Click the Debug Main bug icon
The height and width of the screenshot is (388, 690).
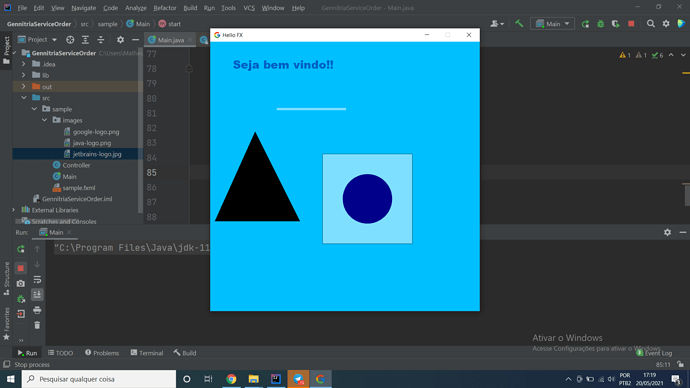(600, 24)
